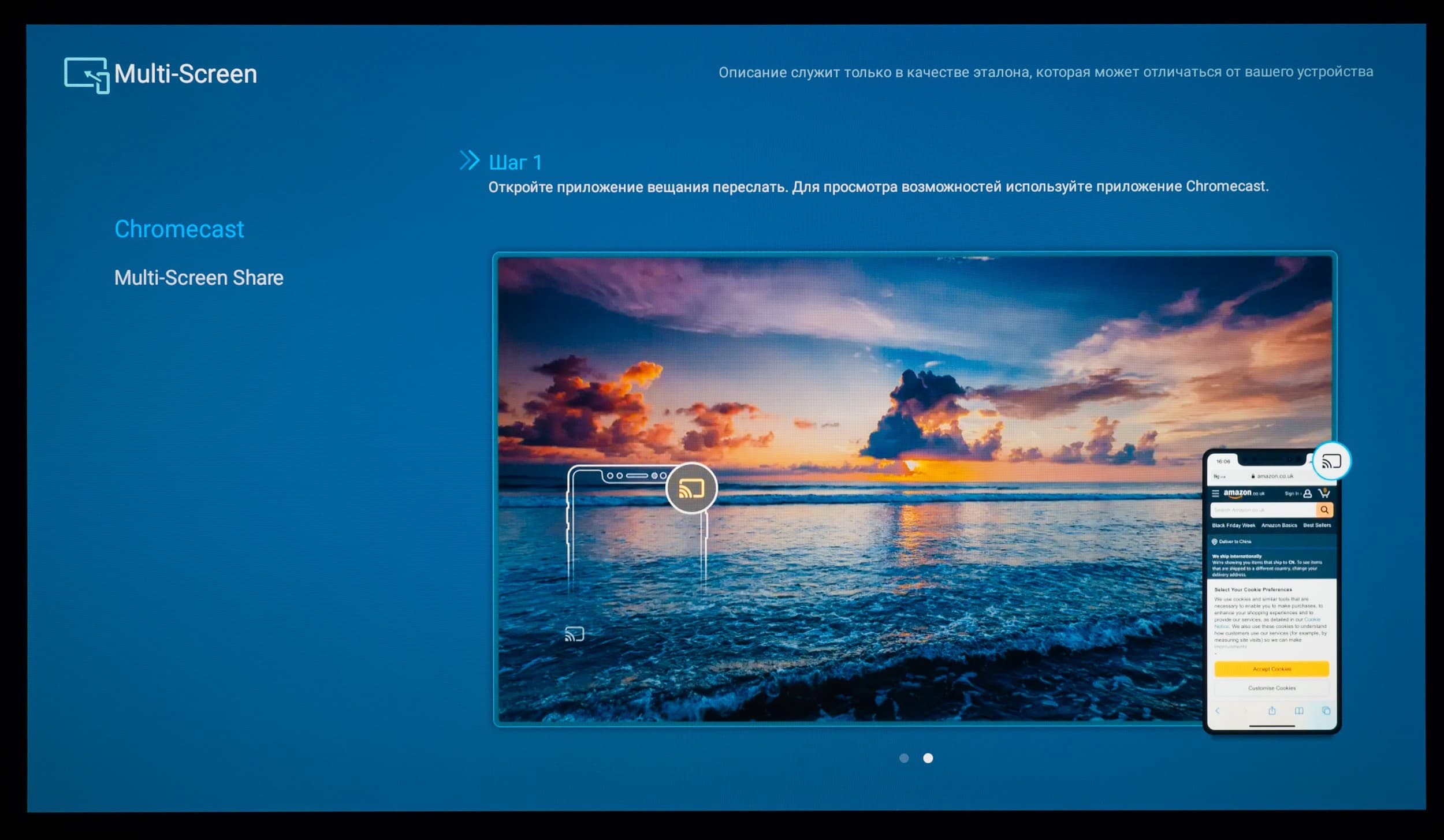Select the second page indicator dot
This screenshot has width=1444, height=840.
pyautogui.click(x=928, y=758)
